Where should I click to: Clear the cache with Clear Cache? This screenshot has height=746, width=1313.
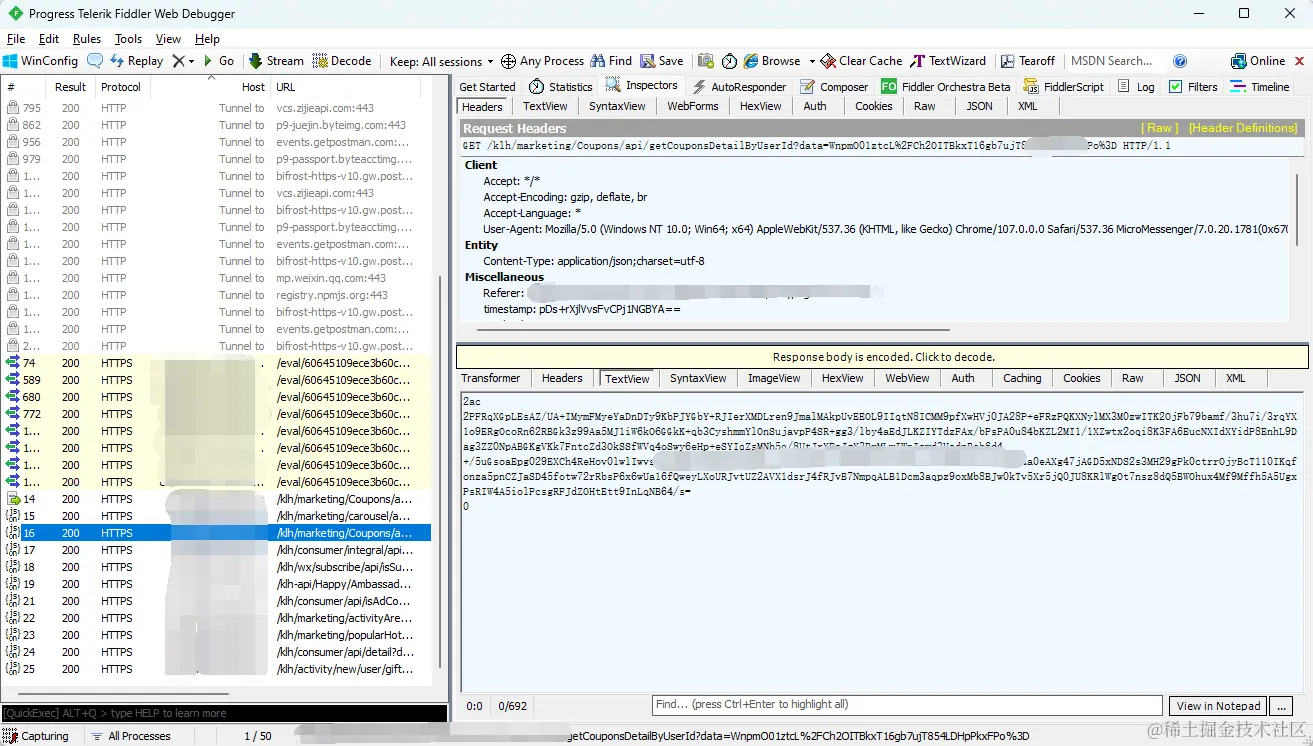pos(861,61)
